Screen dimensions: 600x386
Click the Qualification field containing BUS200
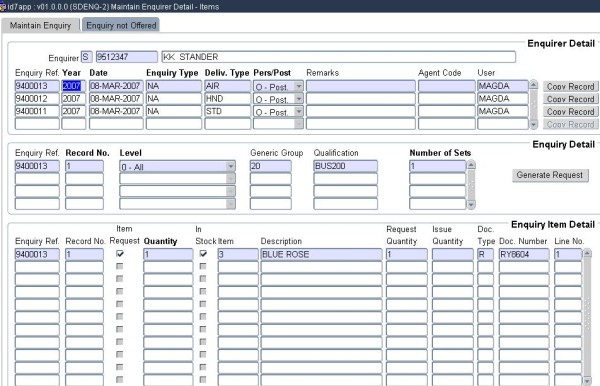tap(345, 166)
